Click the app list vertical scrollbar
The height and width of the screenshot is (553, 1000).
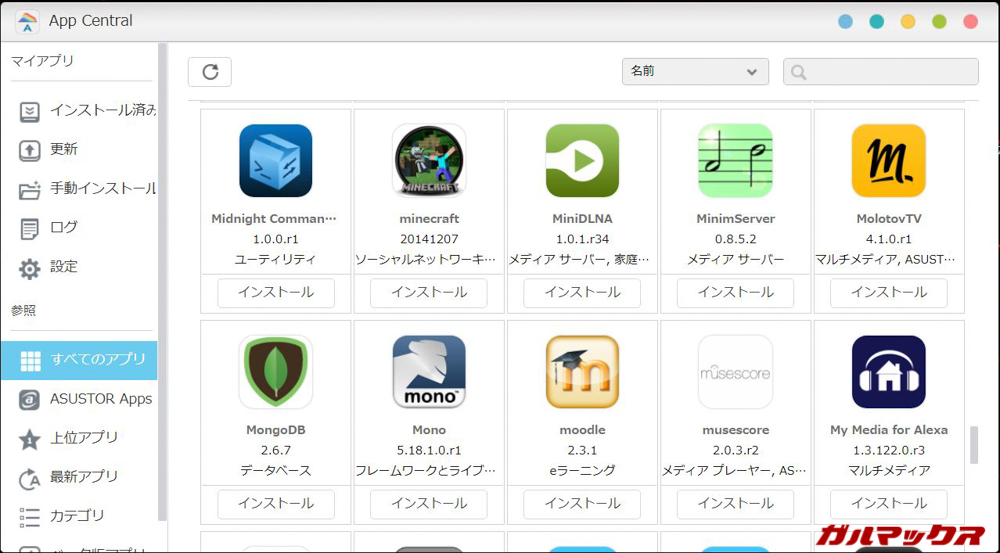974,445
